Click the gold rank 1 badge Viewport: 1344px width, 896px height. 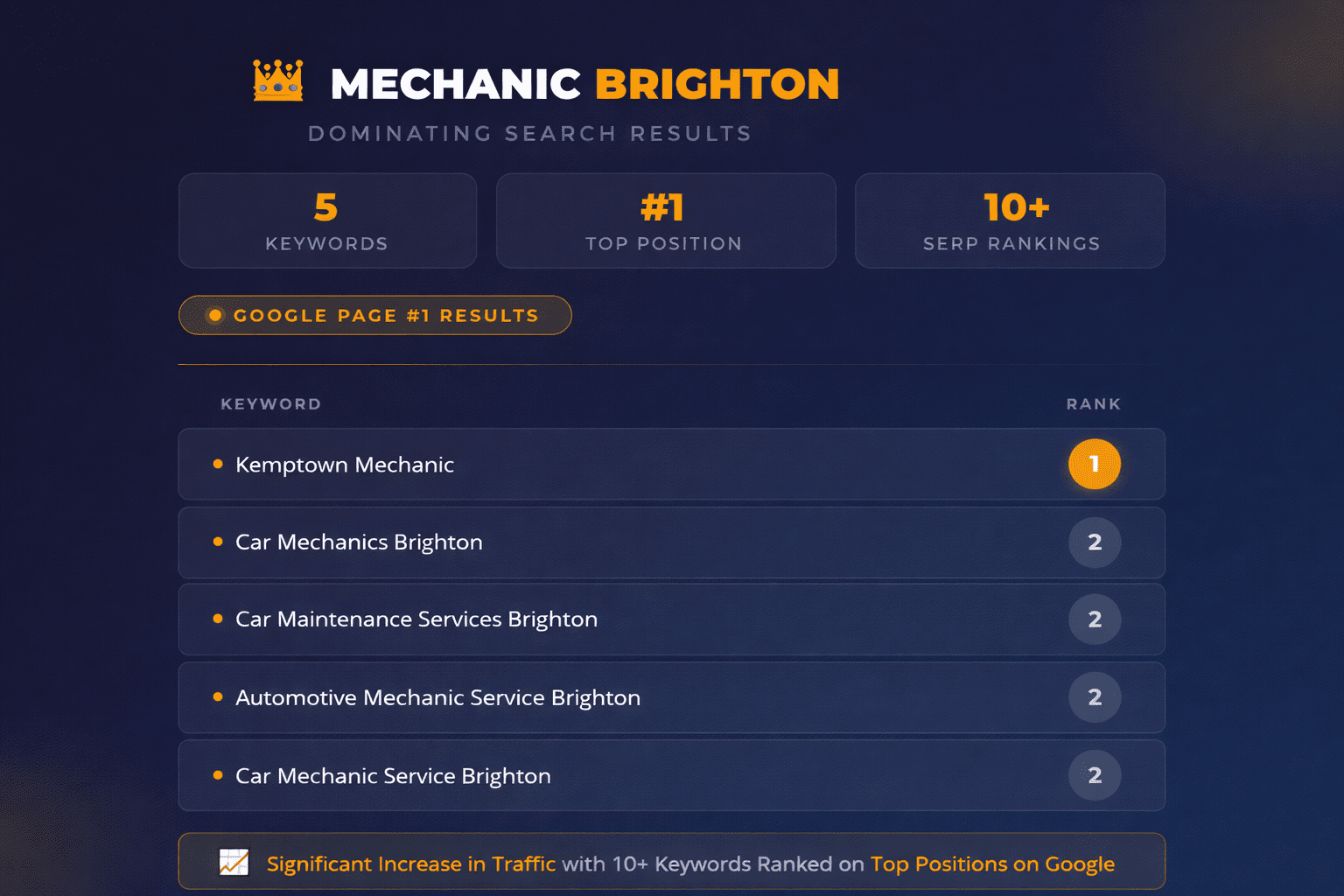point(1094,464)
